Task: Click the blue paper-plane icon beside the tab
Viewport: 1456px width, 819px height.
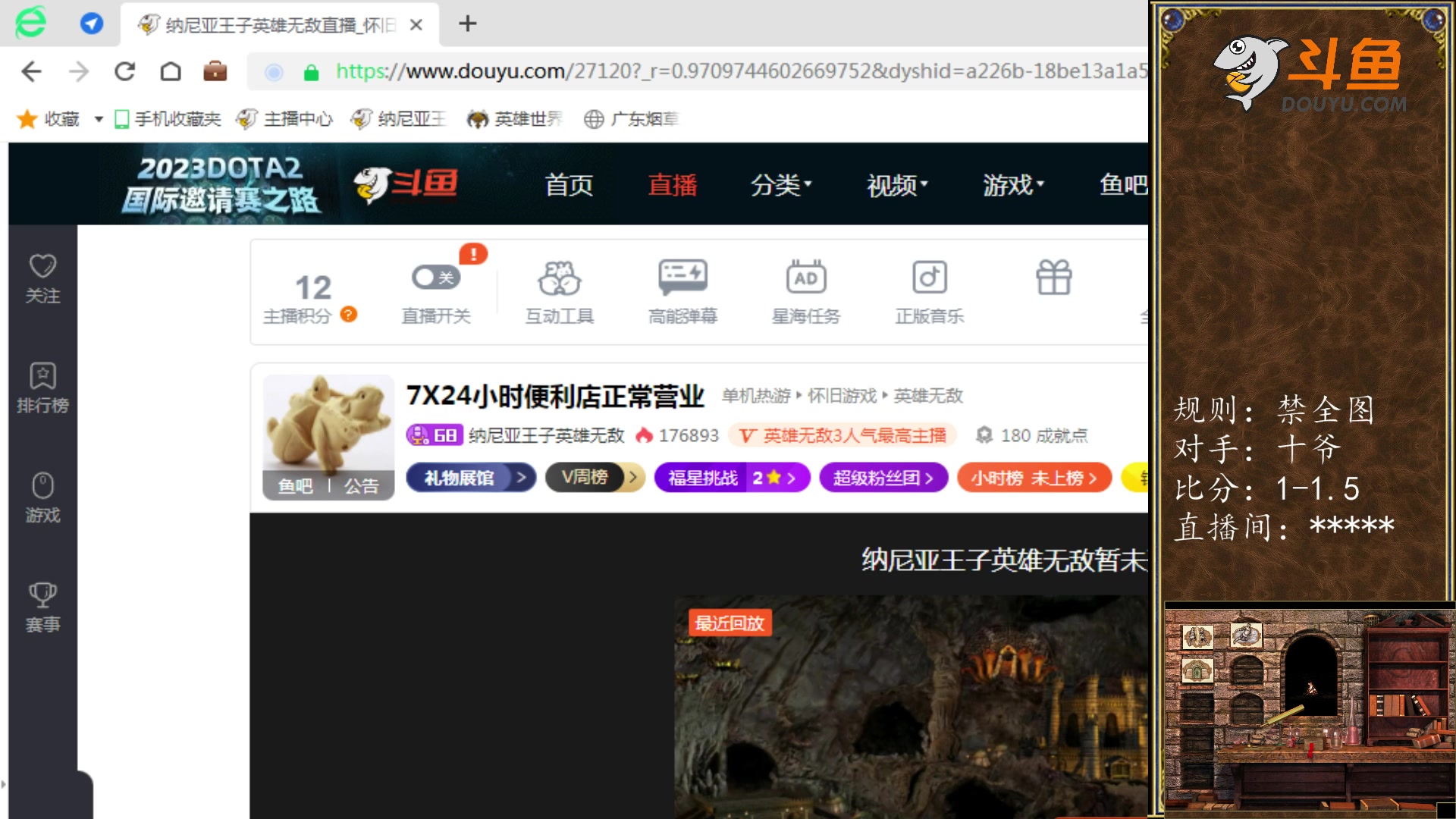Action: tap(92, 24)
